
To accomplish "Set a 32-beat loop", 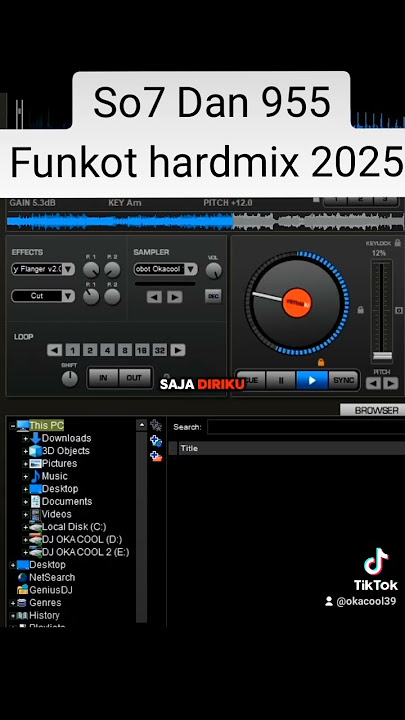I will [x=159, y=350].
